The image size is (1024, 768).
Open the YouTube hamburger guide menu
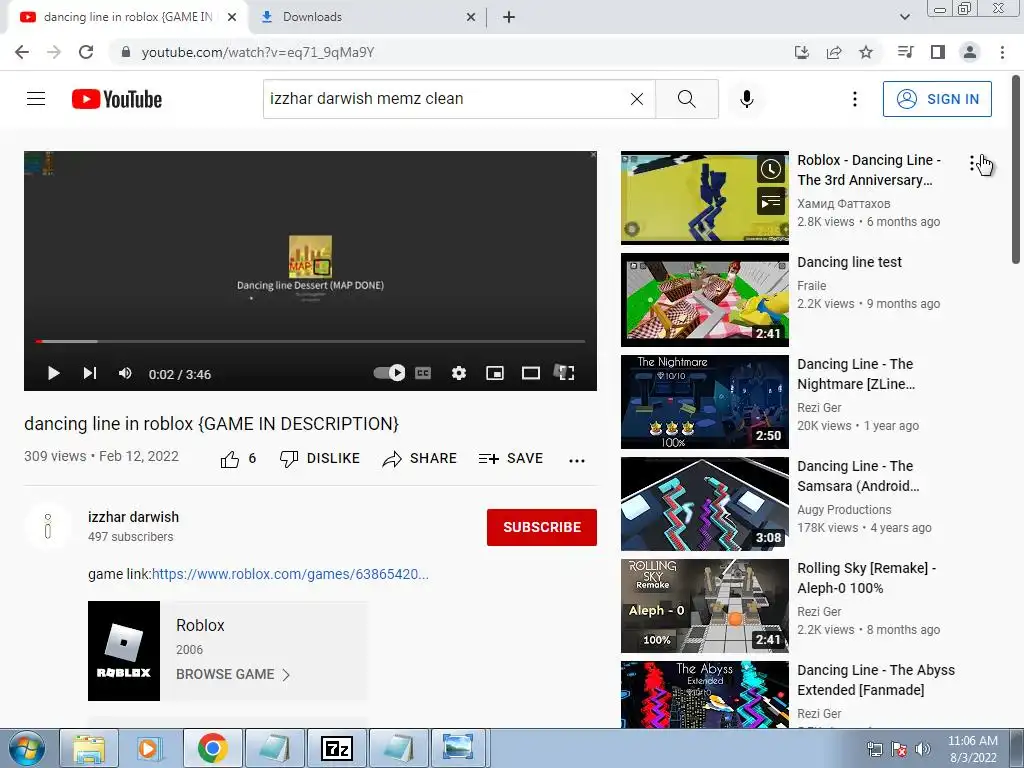tap(36, 99)
